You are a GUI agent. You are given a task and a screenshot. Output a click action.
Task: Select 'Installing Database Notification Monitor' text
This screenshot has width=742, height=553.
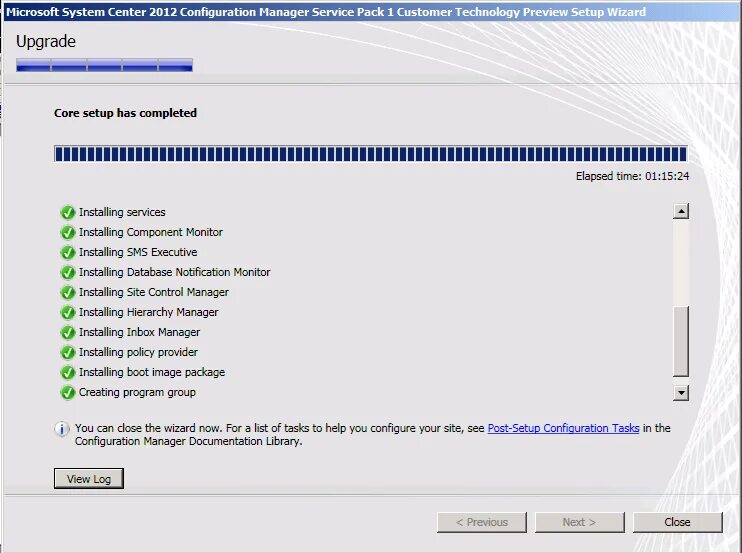[x=175, y=272]
